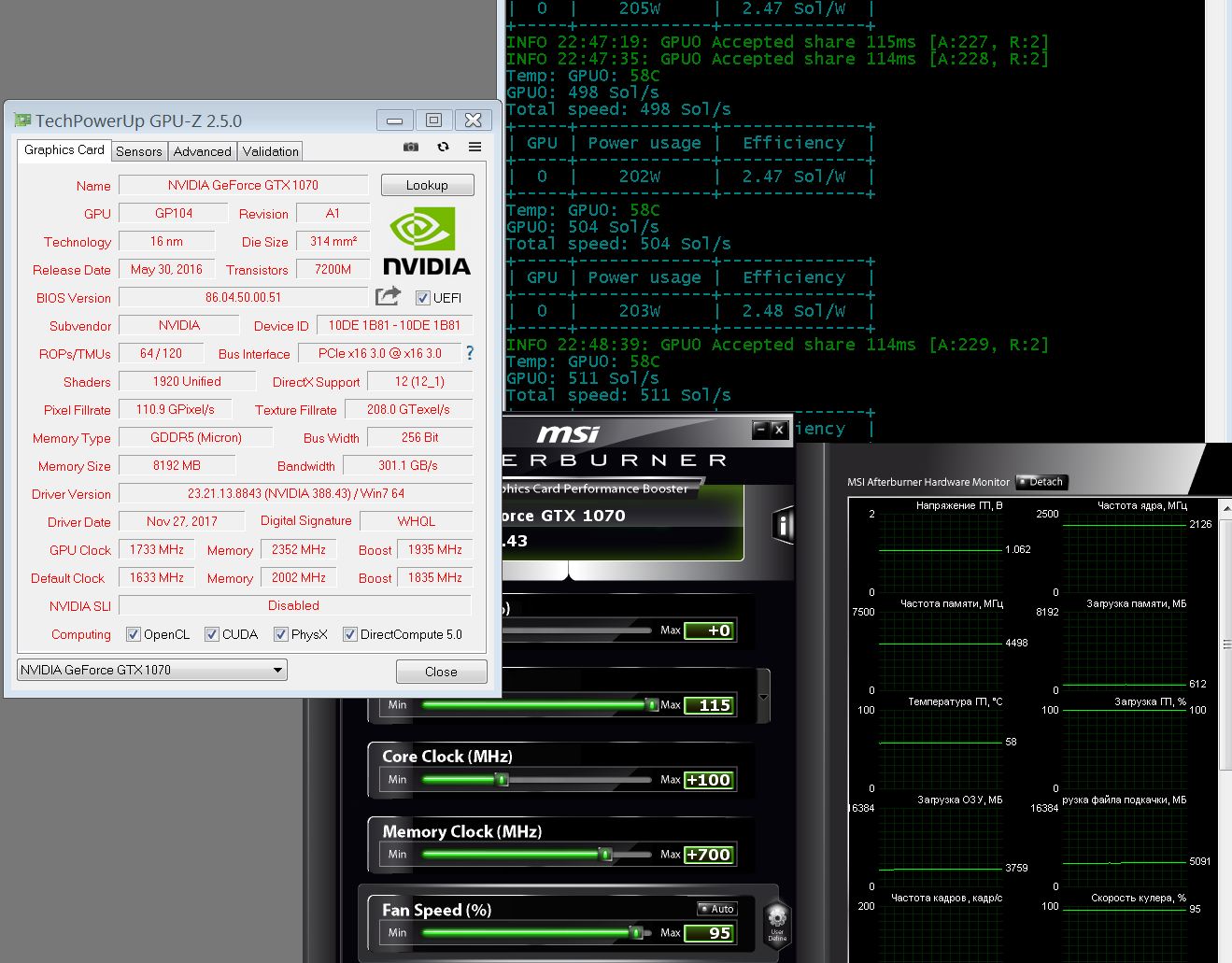Screen dimensions: 1232x963
Task: Open the NVIDIA GeForce GTX 1070 dropdown
Action: (152, 670)
